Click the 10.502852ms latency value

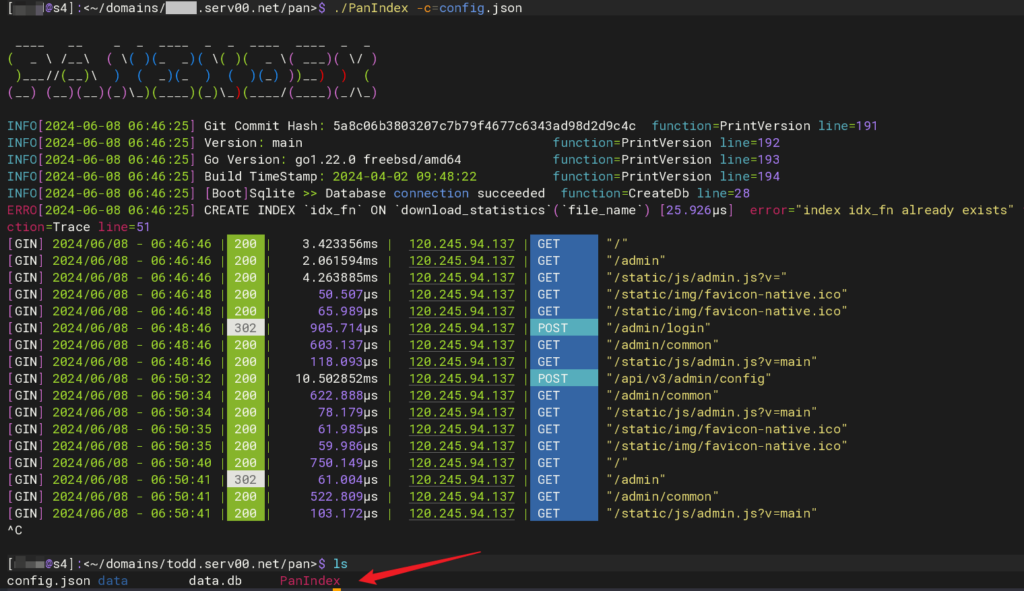tap(337, 378)
